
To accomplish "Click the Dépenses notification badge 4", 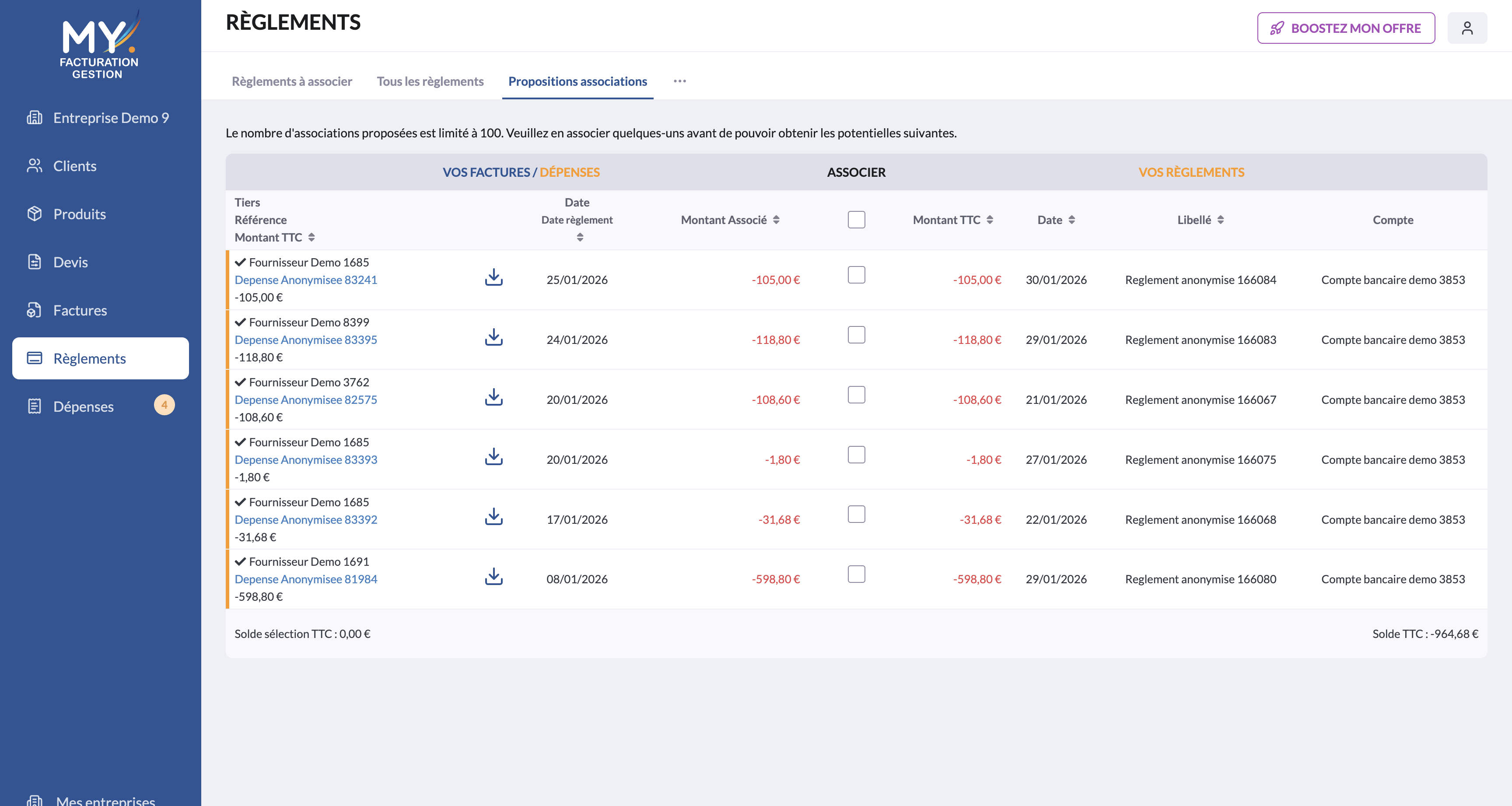I will coord(164,405).
